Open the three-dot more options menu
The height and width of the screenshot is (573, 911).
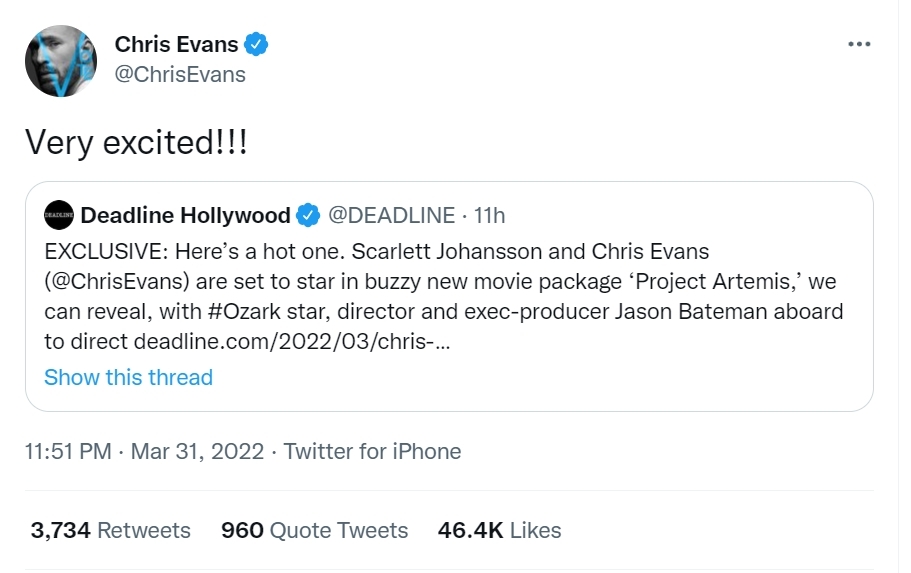[858, 45]
